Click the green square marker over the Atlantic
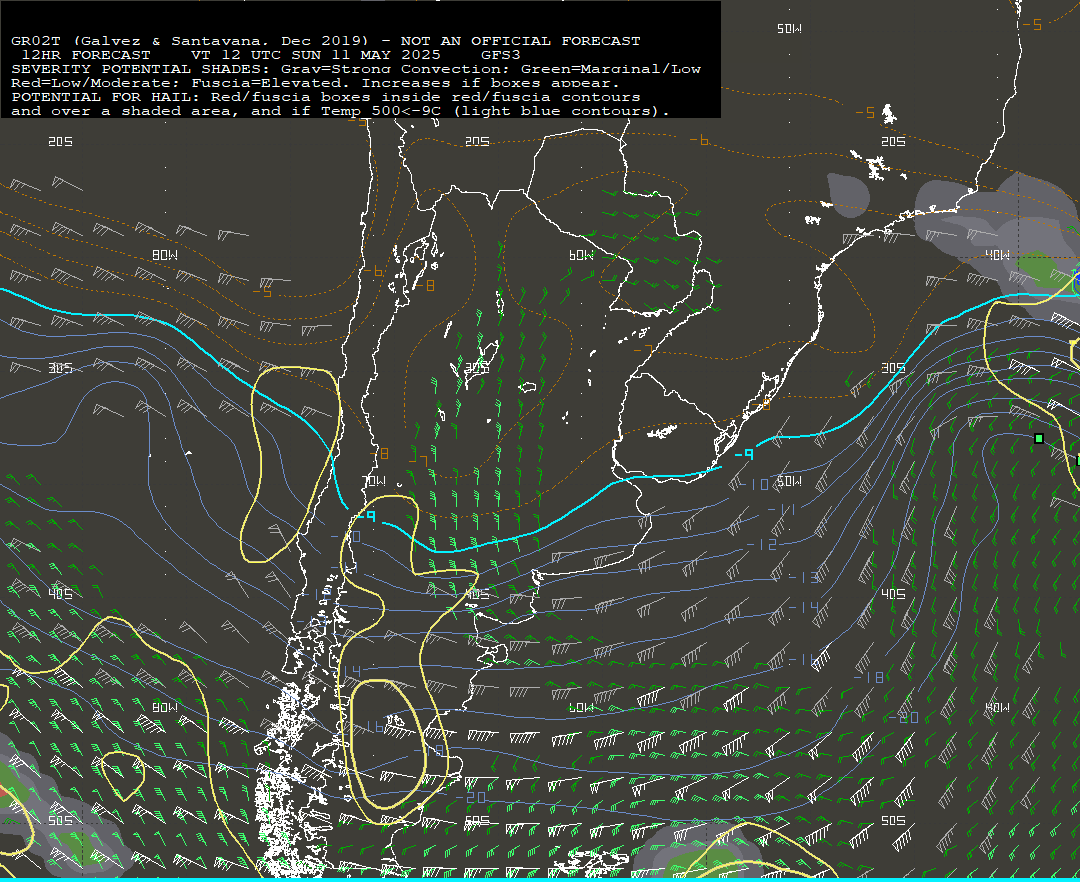Screen dimensions: 1080x882 (x=1039, y=439)
